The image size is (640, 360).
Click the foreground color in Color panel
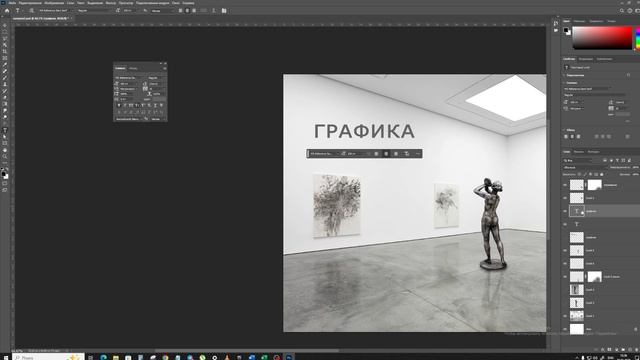[x=566, y=30]
